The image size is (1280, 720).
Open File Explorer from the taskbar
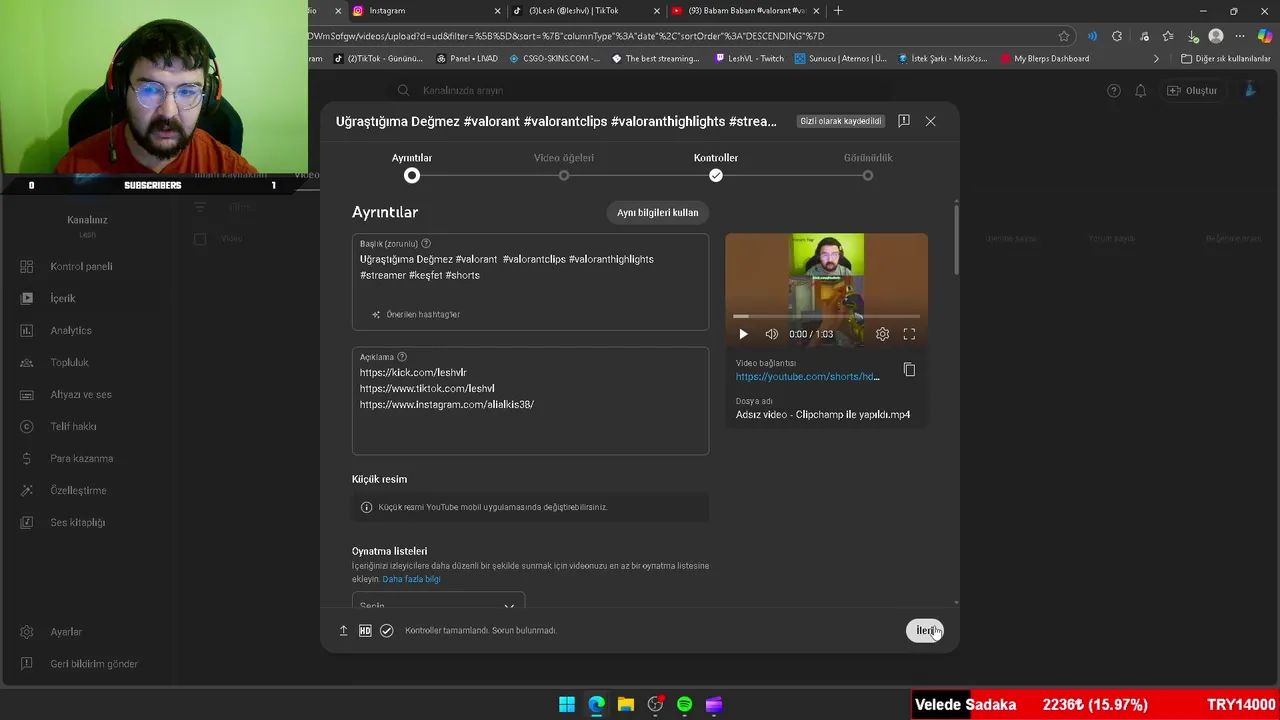pyautogui.click(x=626, y=705)
